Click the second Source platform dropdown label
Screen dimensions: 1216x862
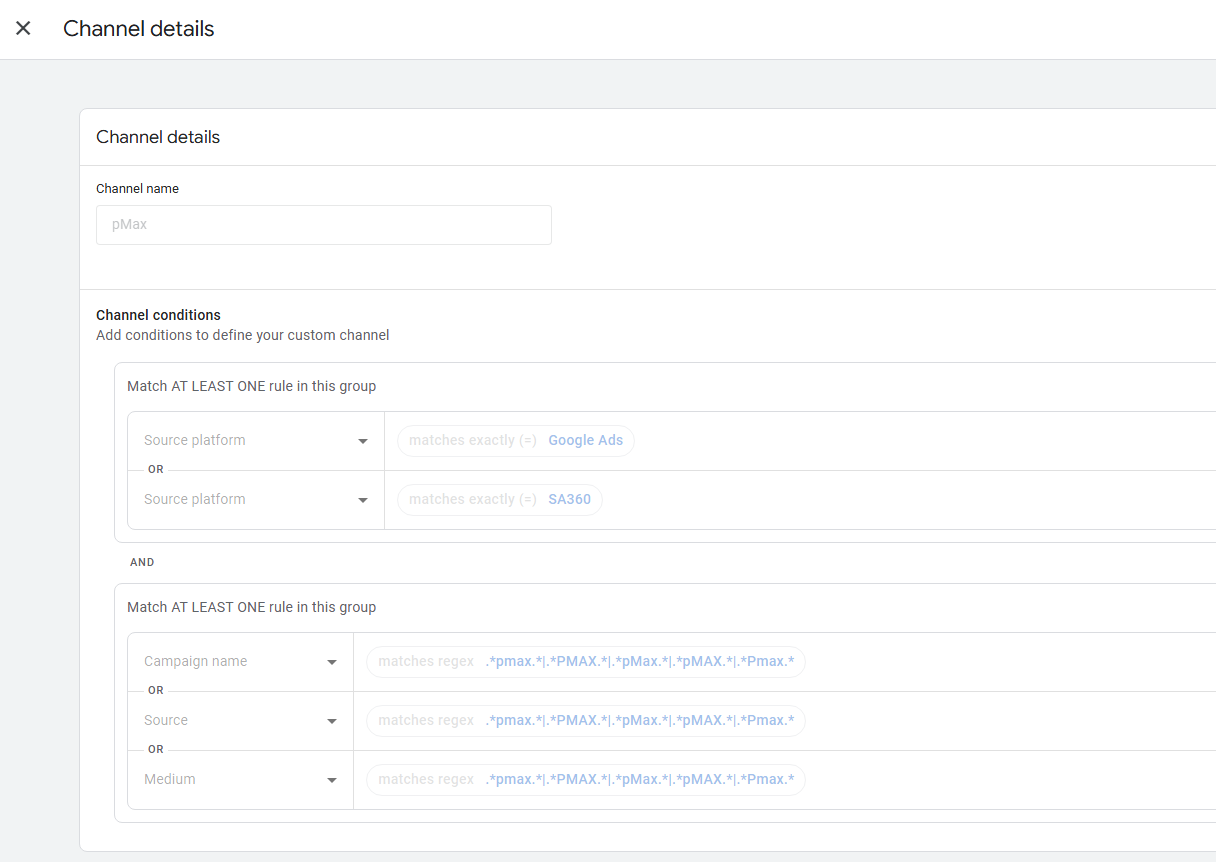coord(195,500)
